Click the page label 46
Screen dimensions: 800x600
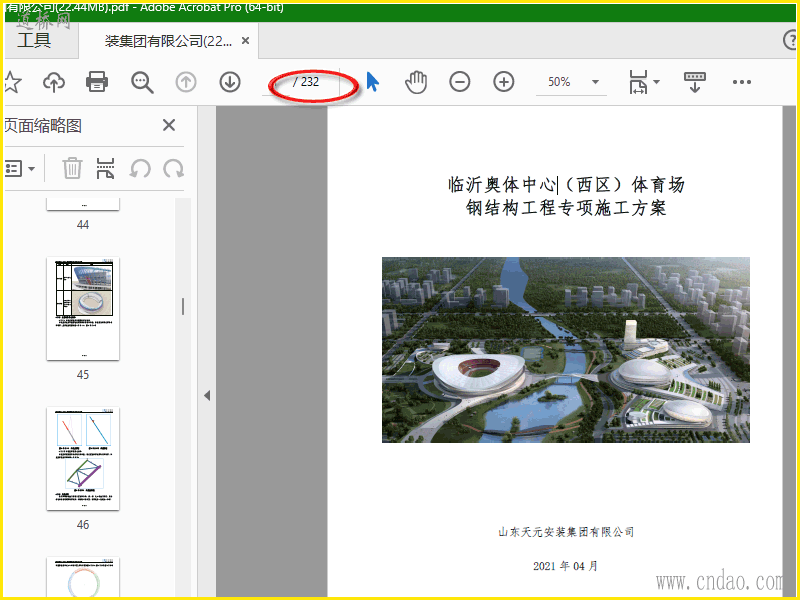[83, 524]
